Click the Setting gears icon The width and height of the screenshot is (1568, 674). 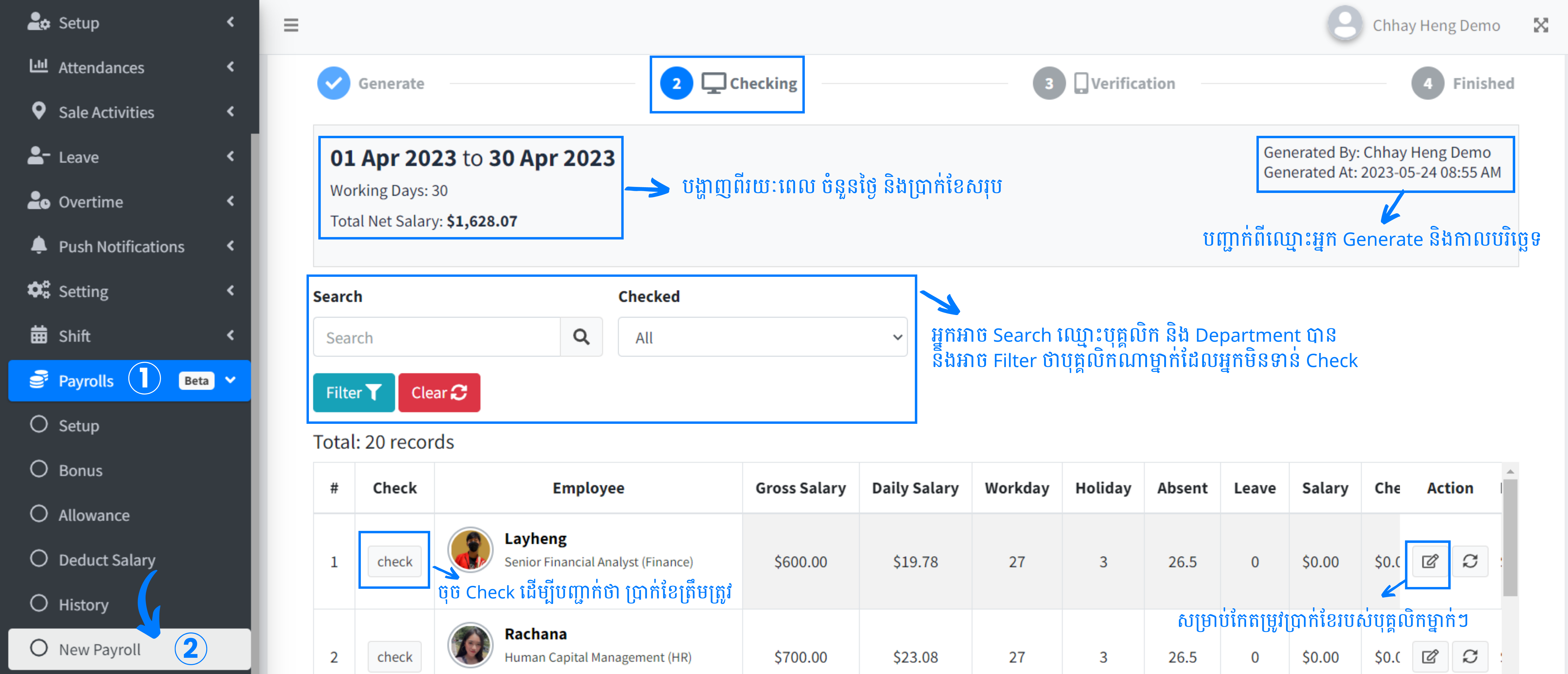click(x=38, y=290)
